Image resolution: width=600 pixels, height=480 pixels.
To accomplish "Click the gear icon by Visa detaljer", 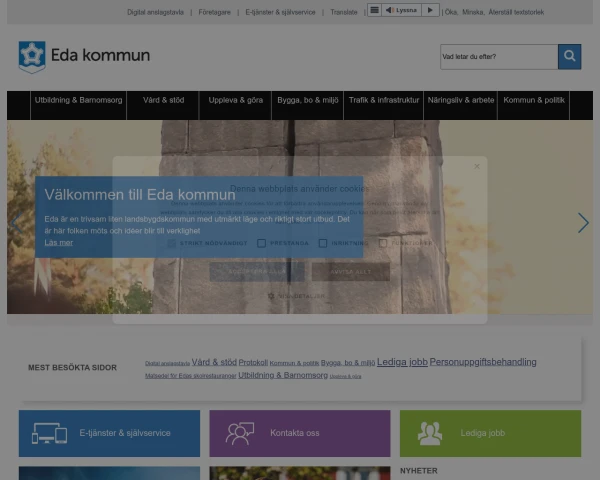I will coord(271,296).
